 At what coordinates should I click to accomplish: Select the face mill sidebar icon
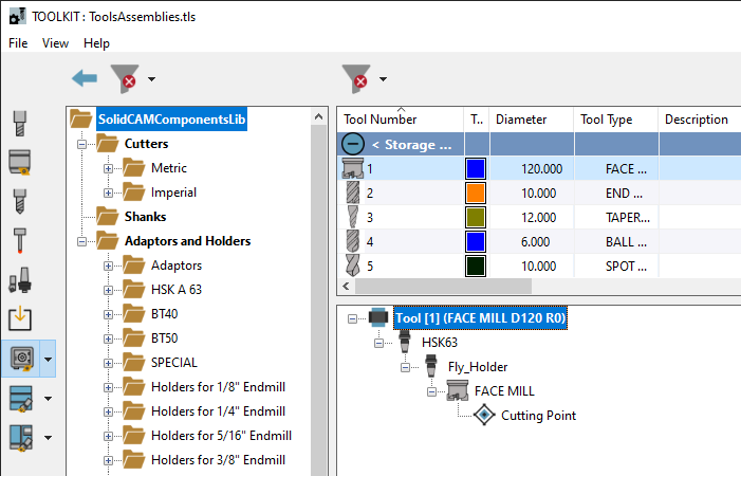pyautogui.click(x=20, y=162)
